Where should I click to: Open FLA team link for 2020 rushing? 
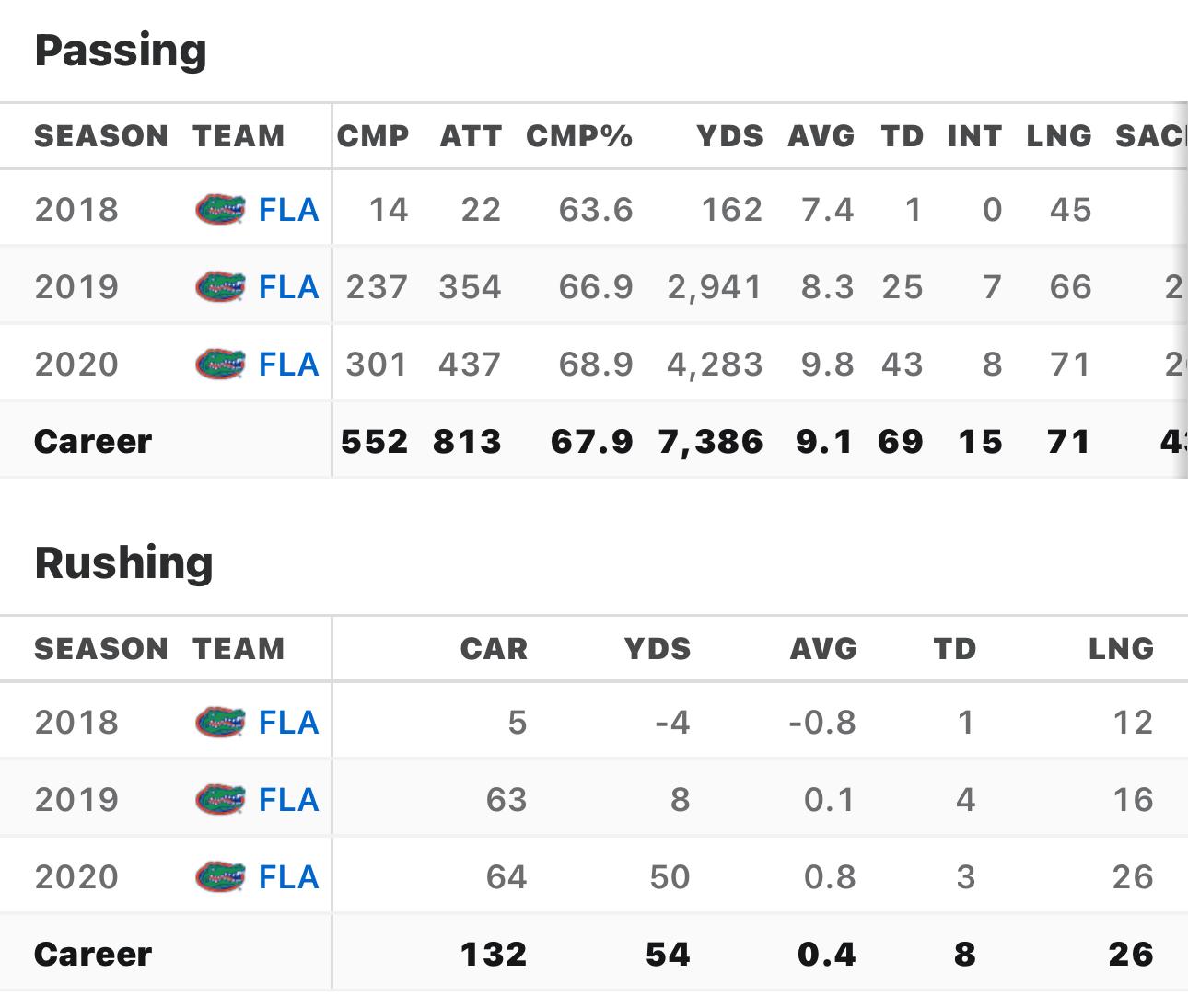click(288, 877)
